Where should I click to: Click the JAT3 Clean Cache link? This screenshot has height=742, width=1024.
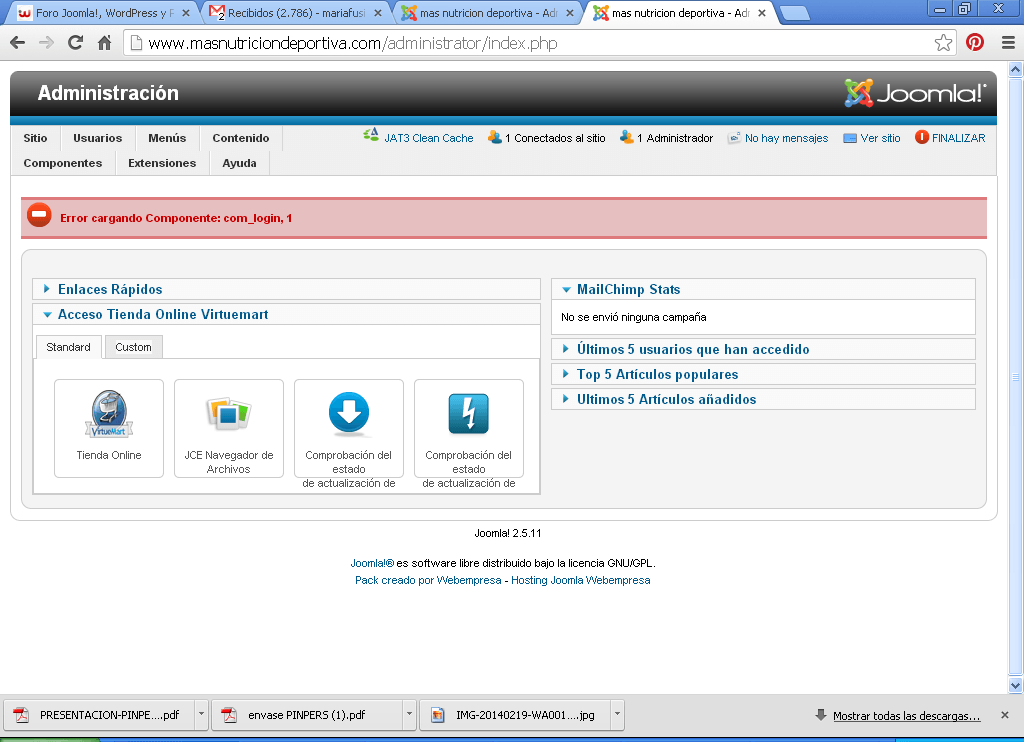pos(428,138)
